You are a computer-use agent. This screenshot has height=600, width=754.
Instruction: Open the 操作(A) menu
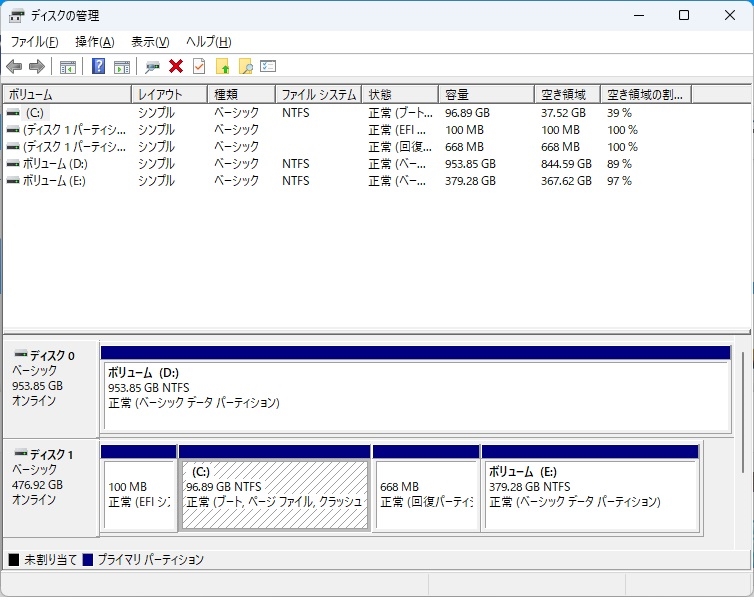pyautogui.click(x=94, y=42)
